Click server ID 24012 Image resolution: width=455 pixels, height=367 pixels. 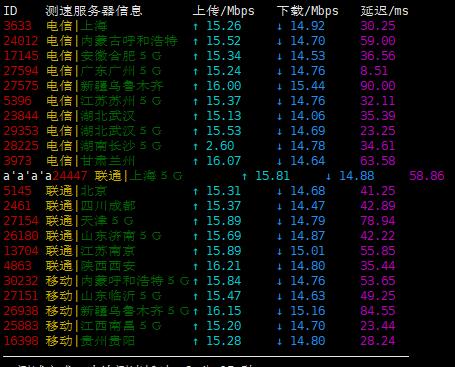click(x=21, y=41)
